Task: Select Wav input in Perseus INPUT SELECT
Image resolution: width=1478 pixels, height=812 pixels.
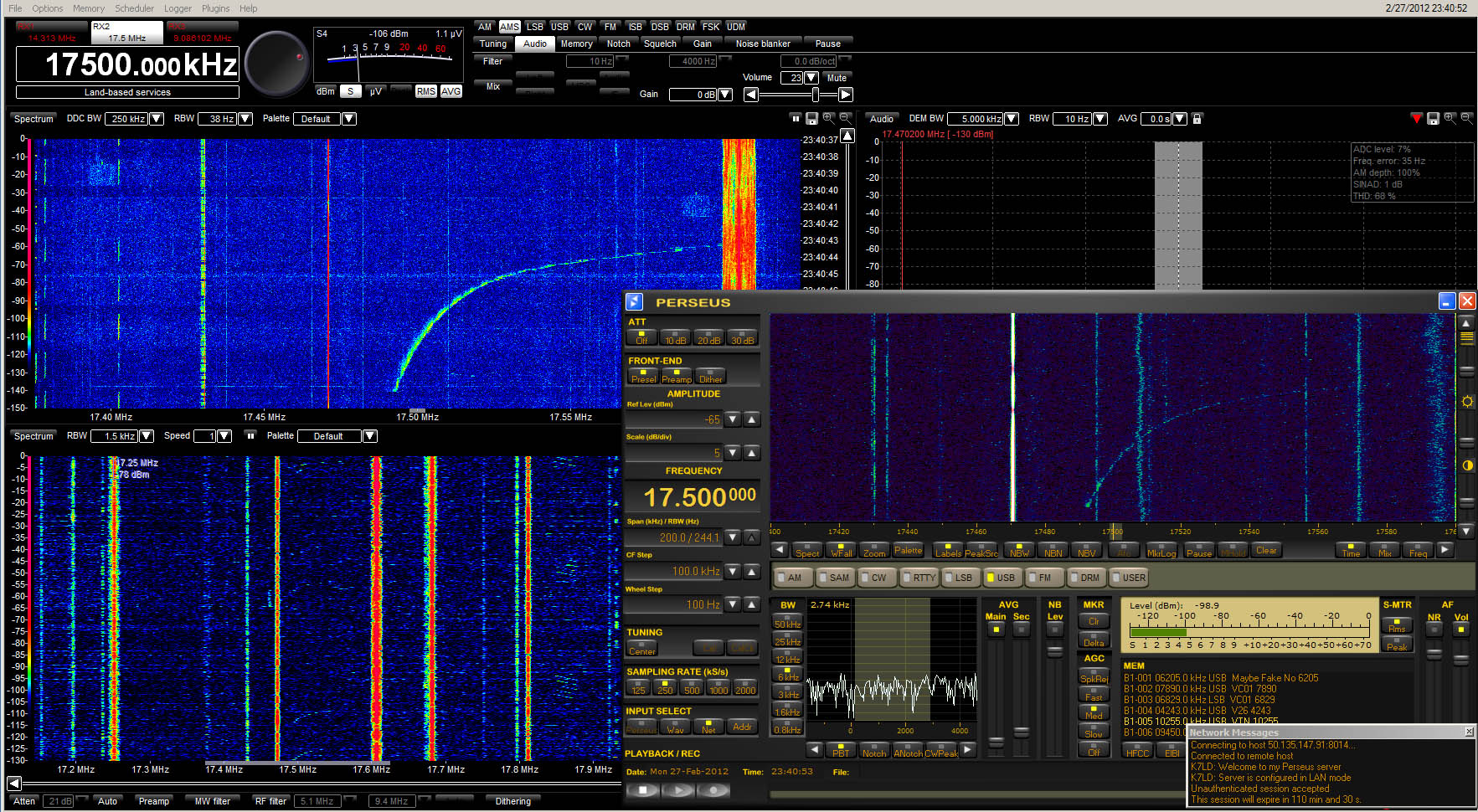Action: tap(675, 727)
